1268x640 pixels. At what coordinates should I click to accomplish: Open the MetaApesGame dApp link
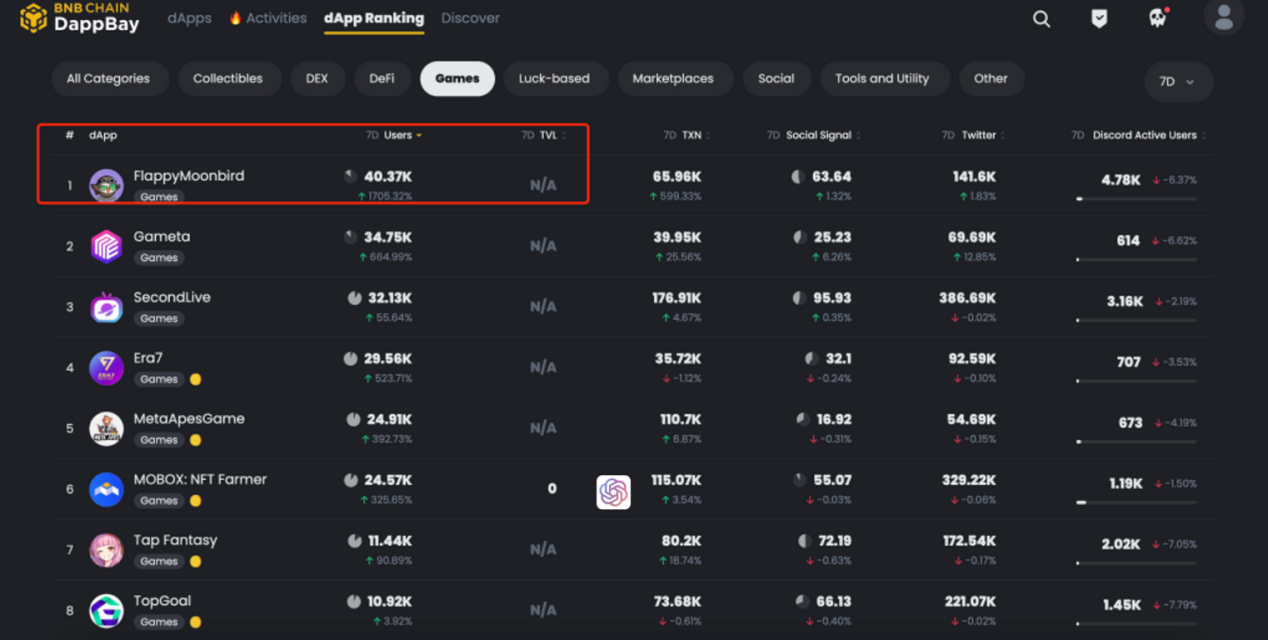tap(189, 419)
